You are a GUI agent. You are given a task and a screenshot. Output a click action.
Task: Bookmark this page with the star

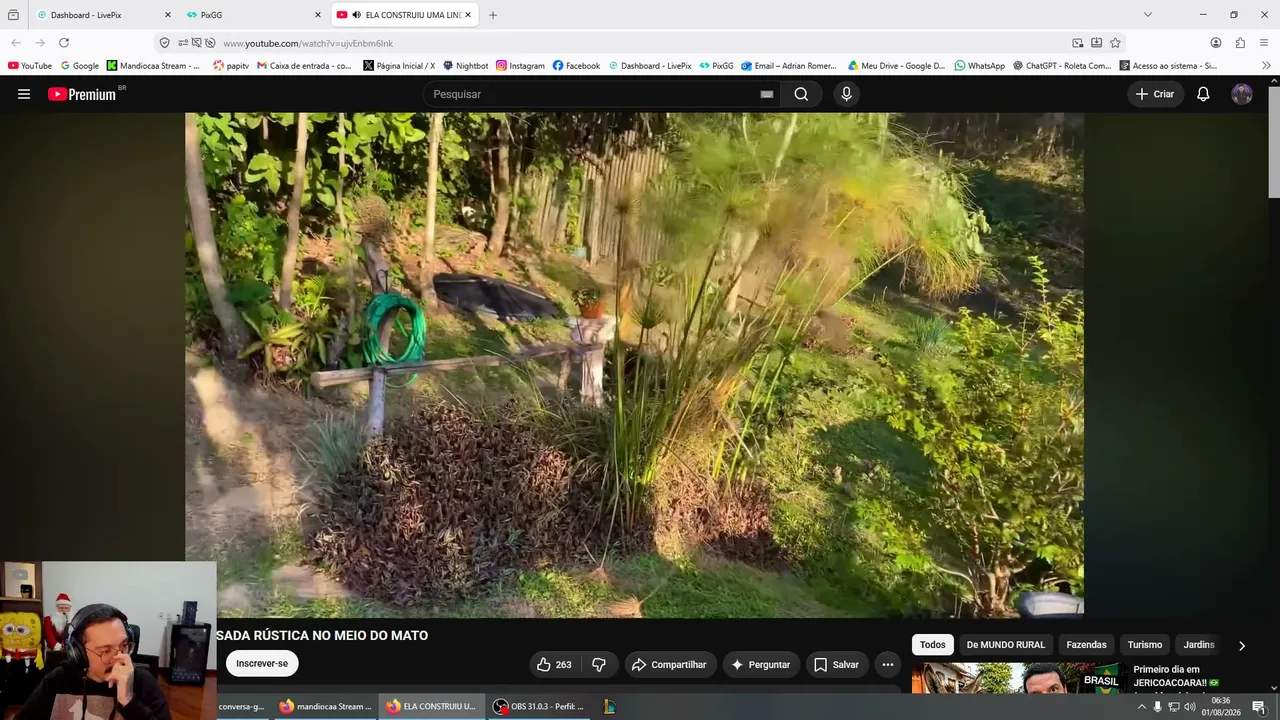(1115, 43)
